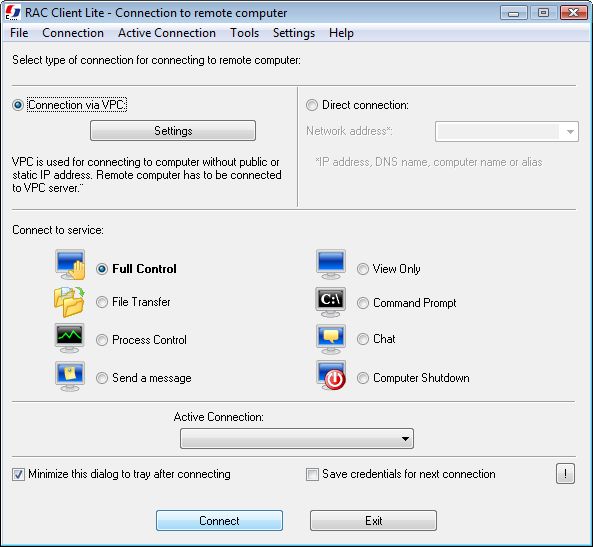593x547 pixels.
Task: Click the View Only monitor icon
Action: point(331,264)
